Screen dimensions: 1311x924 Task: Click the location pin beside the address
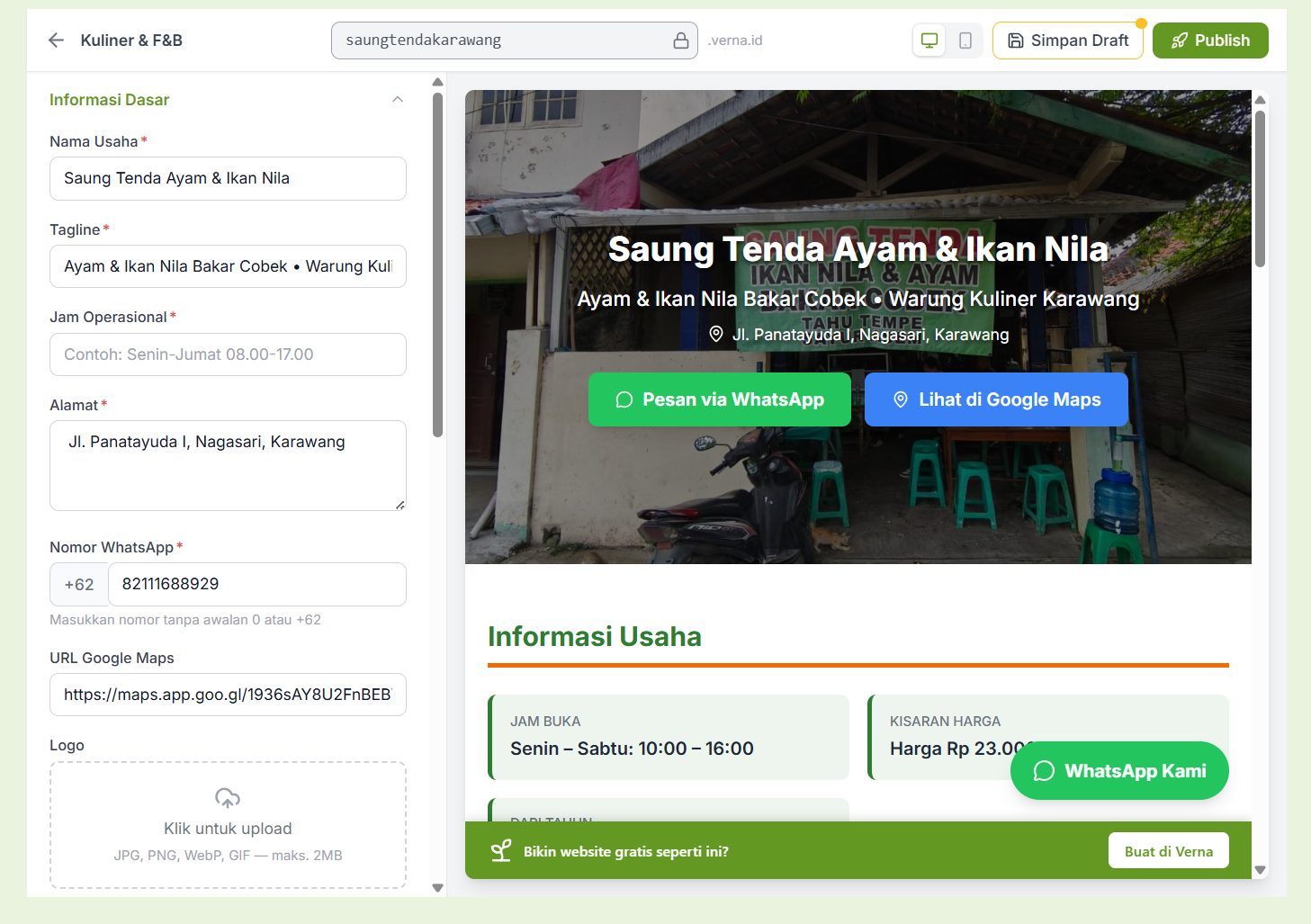pyautogui.click(x=716, y=335)
